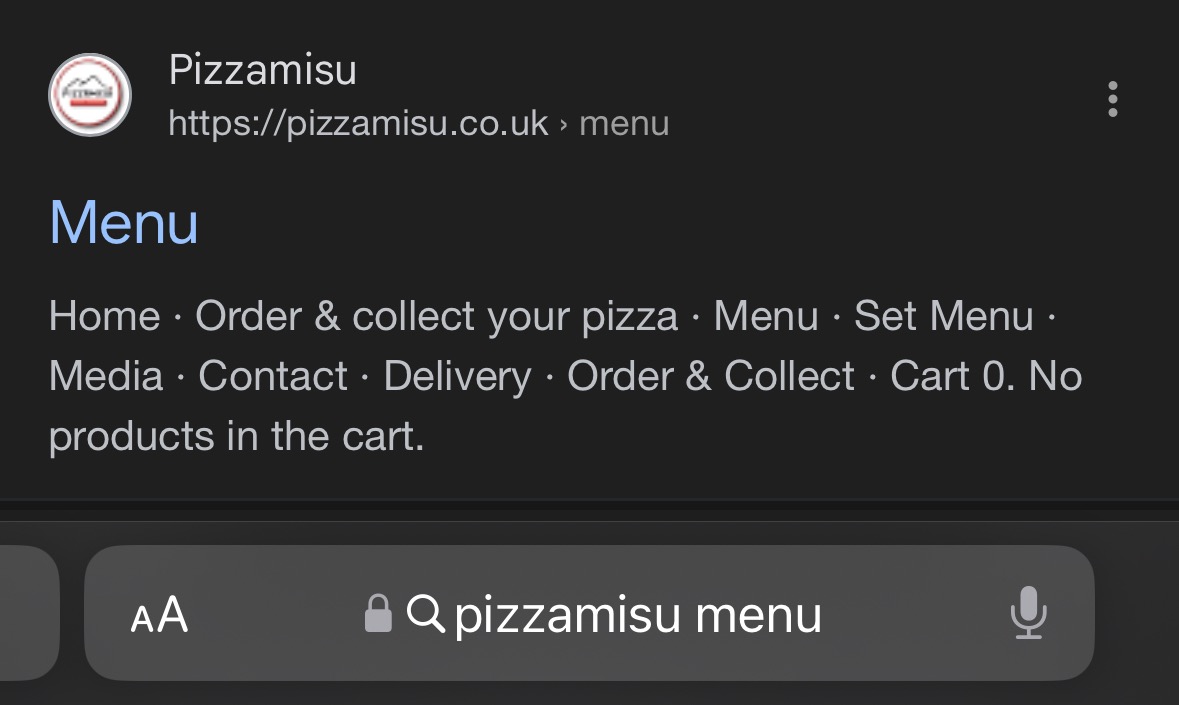Tap the pizzamisu.co.uk URL
This screenshot has height=705, width=1179.
[x=355, y=122]
